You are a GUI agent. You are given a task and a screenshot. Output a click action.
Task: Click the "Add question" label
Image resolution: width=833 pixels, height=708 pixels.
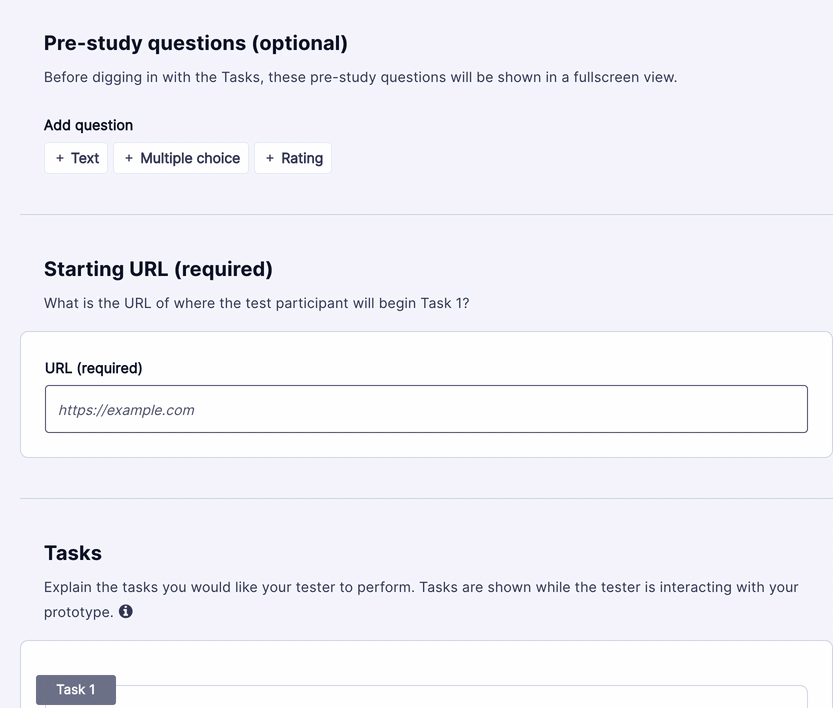(x=88, y=125)
